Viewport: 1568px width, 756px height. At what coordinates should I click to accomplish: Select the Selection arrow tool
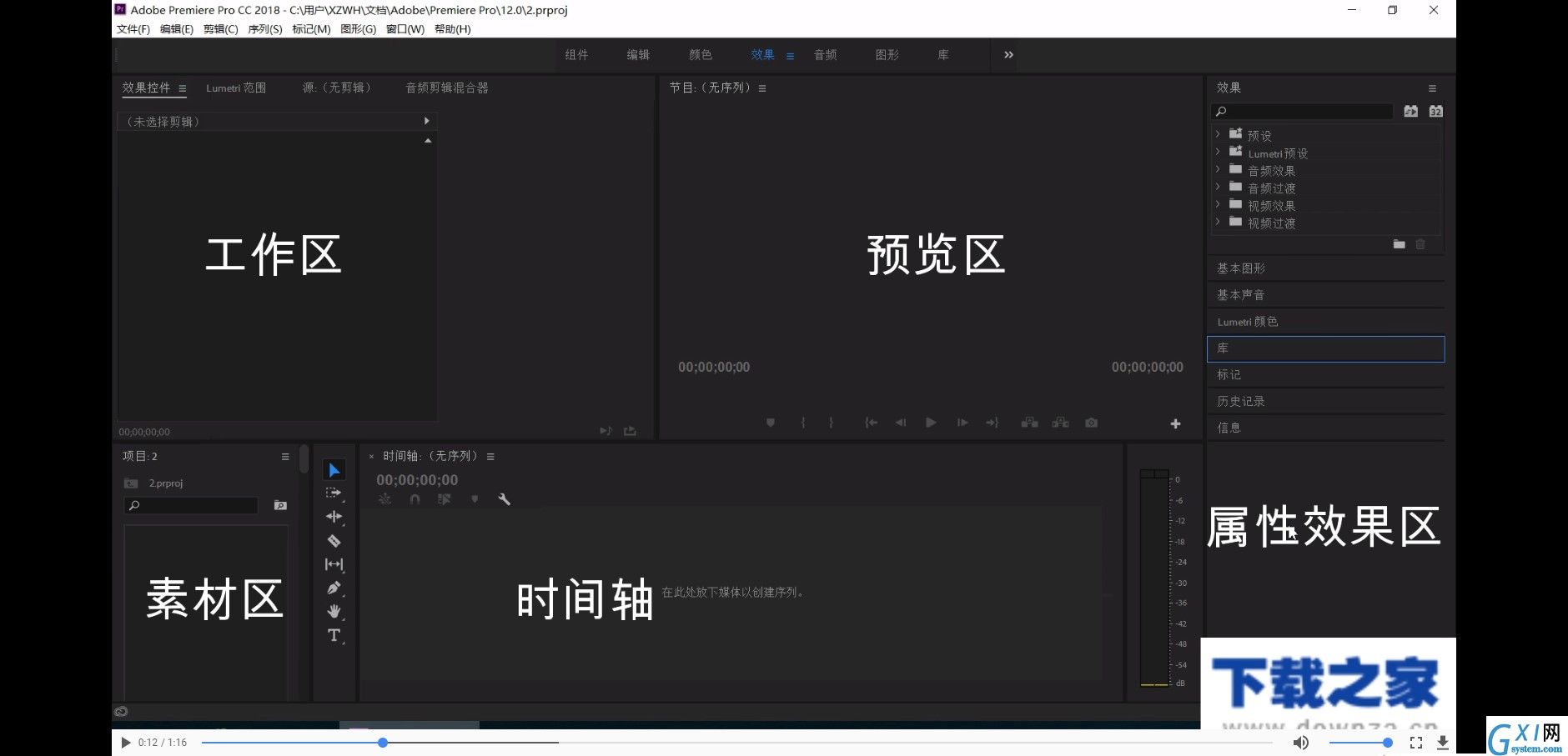pos(334,470)
